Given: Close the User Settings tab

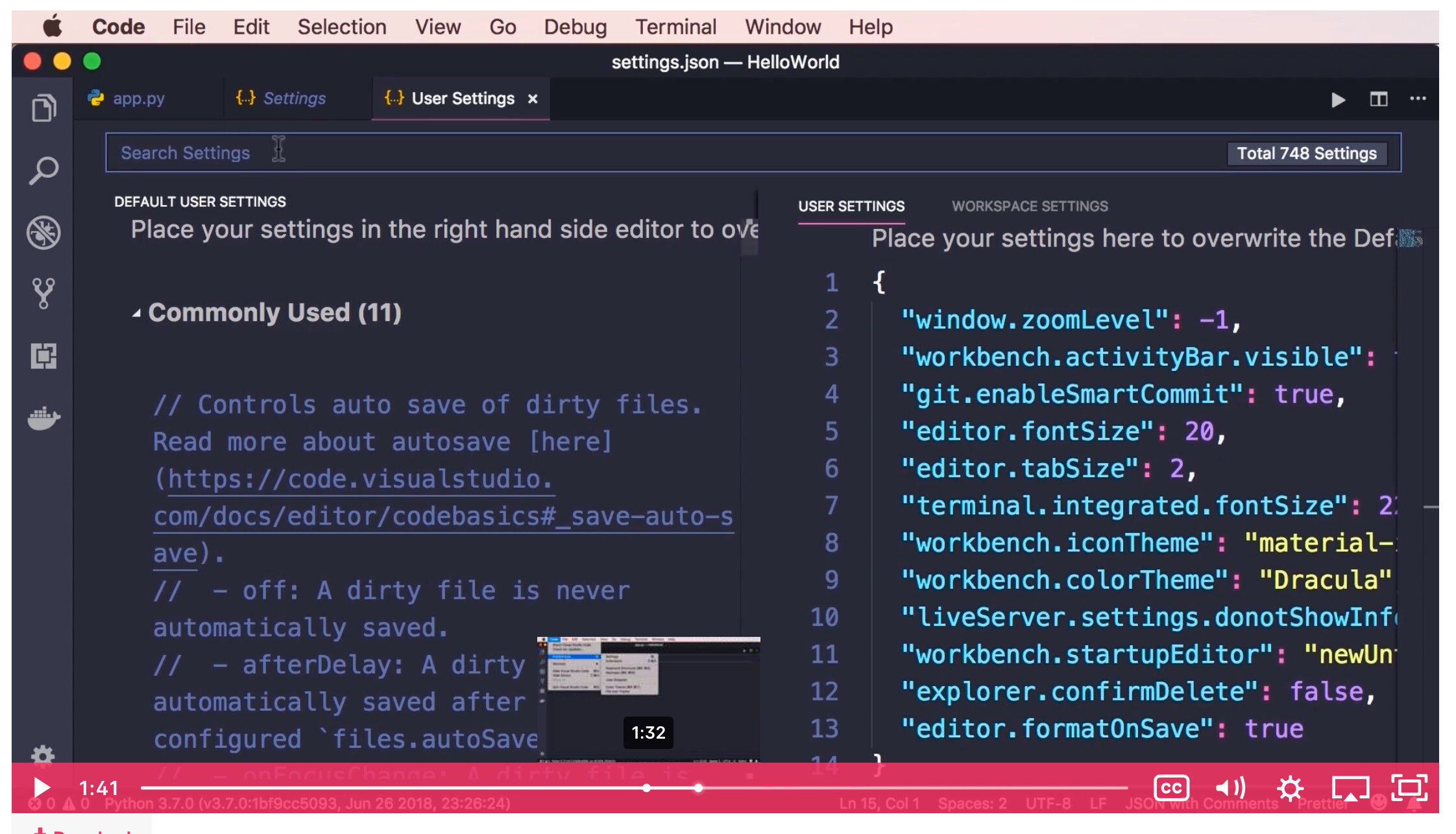Looking at the screenshot, I should click(x=533, y=99).
